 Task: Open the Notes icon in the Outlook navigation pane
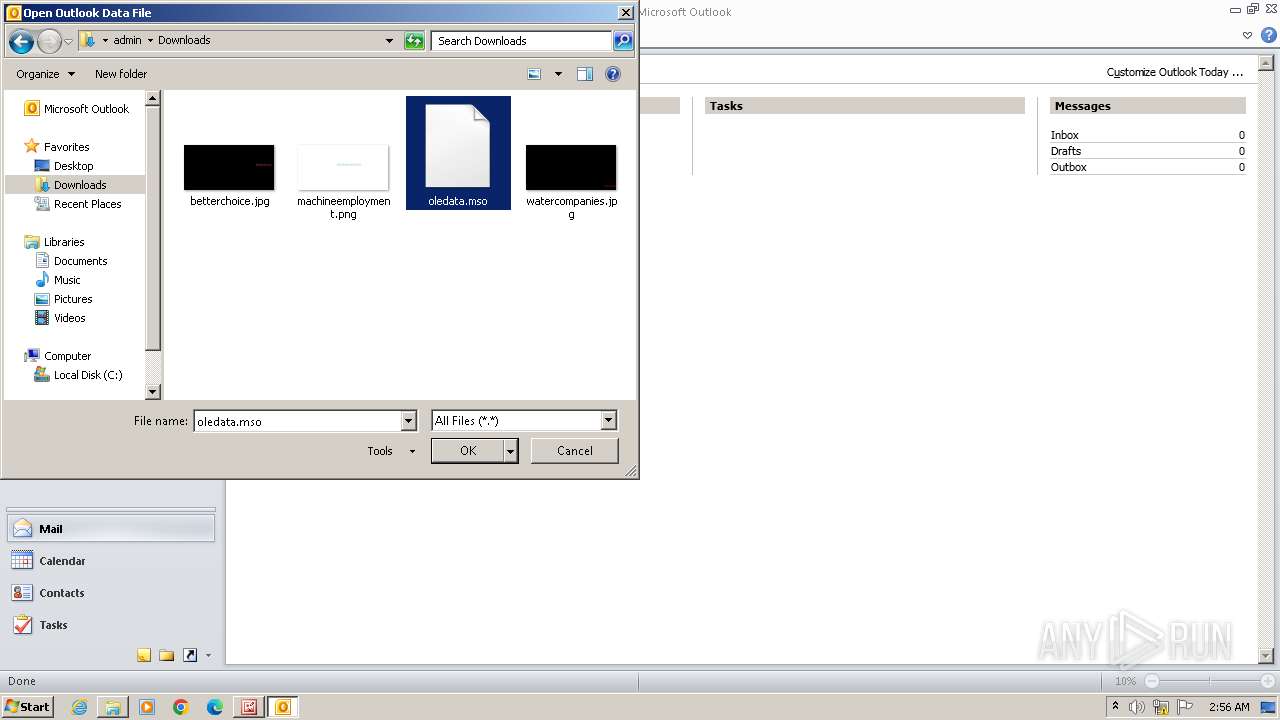tap(144, 656)
